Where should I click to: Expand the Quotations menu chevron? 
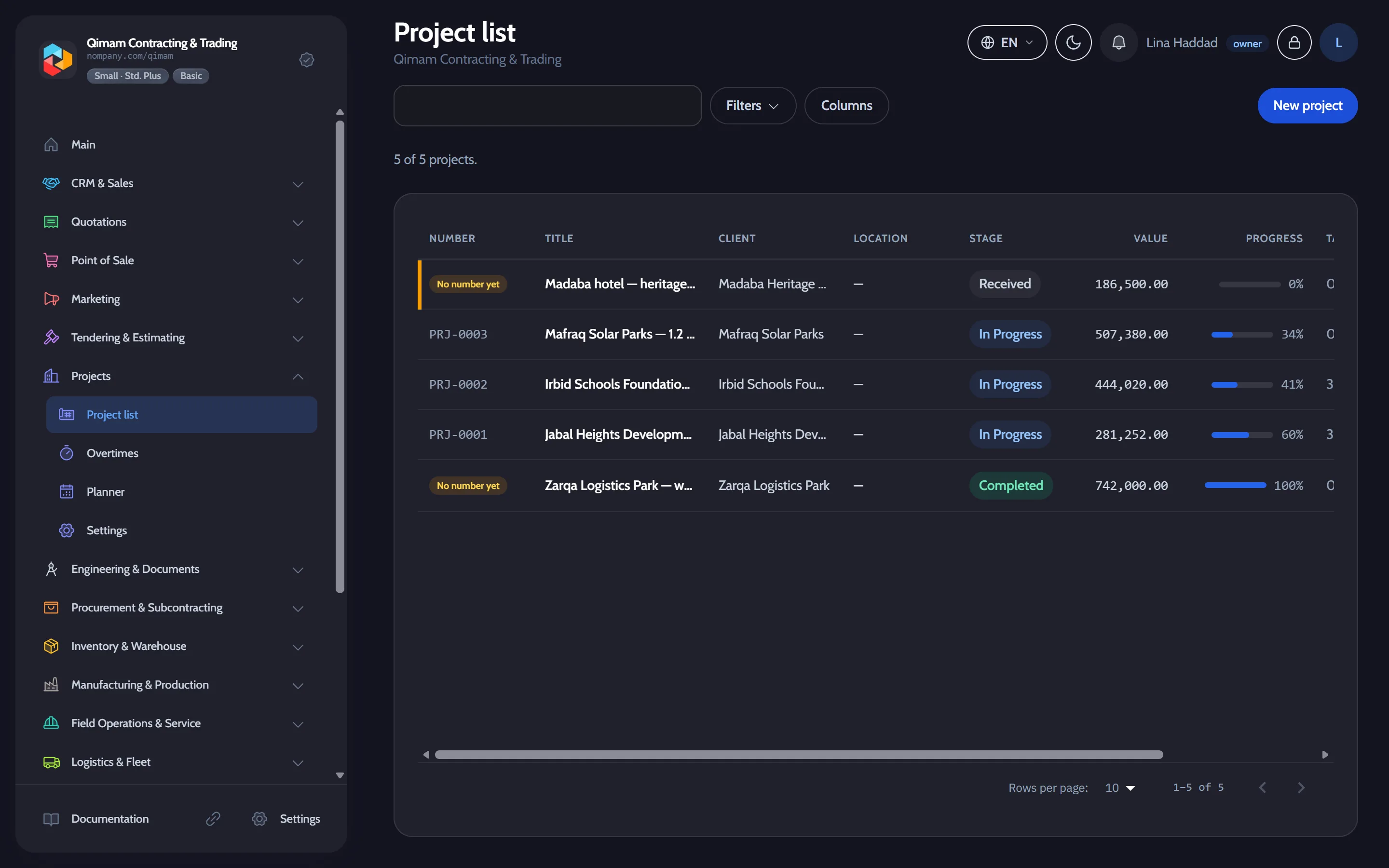coord(298,223)
